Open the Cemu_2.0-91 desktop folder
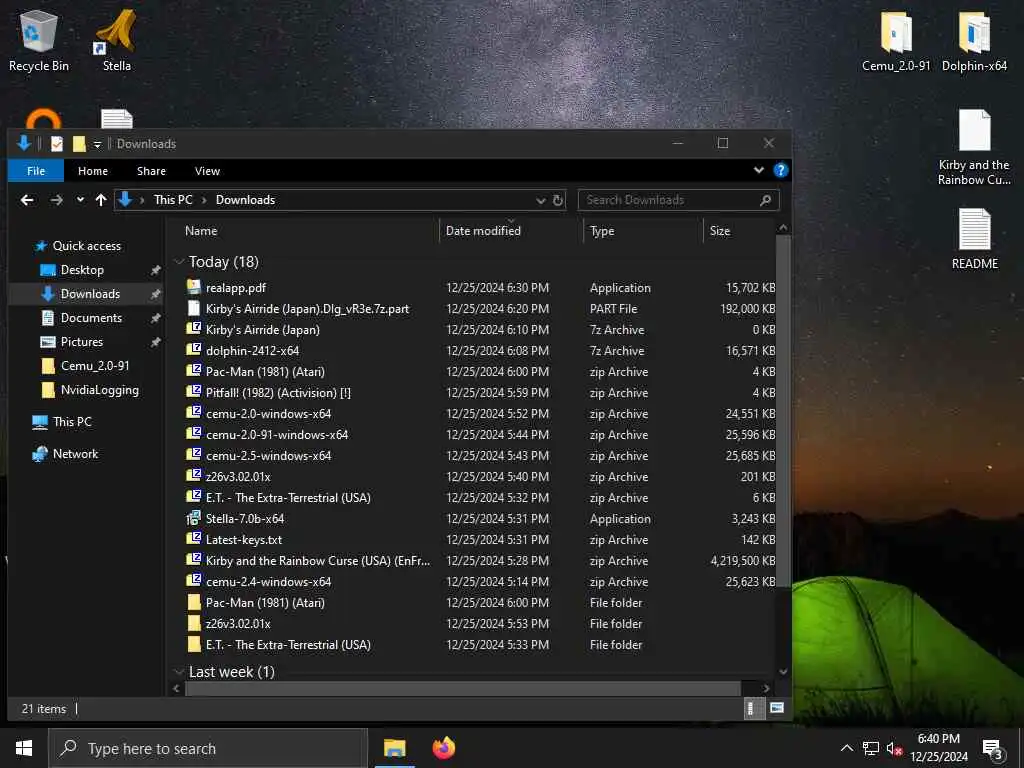Viewport: 1024px width, 768px height. [896, 40]
